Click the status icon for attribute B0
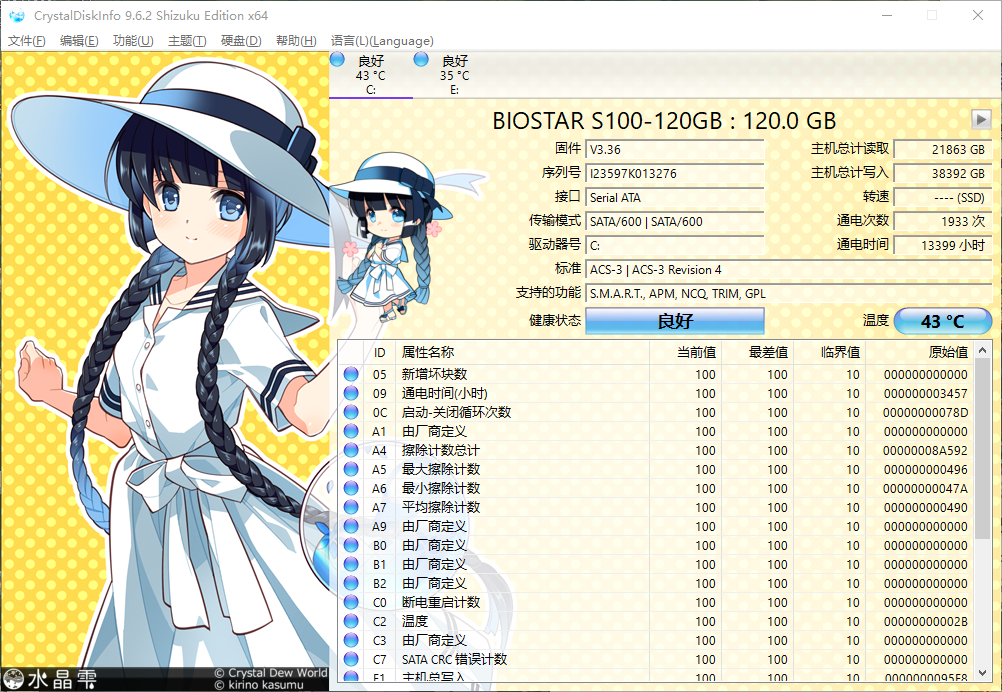Viewport: 1002px width, 692px height. (351, 545)
